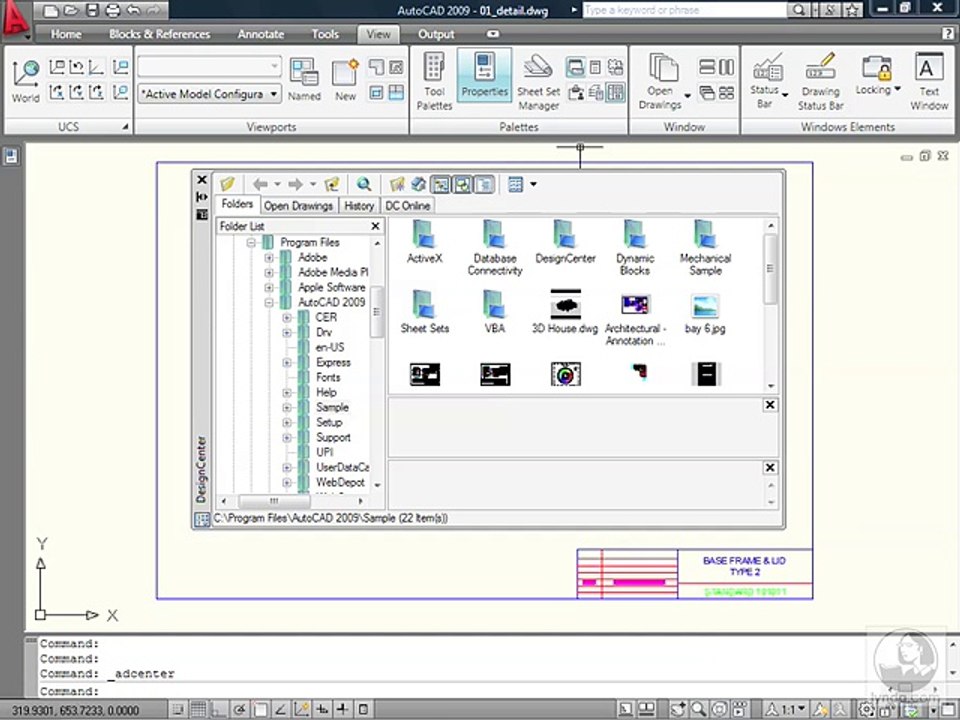Open the Views dropdown arrow in DesignCenter
Screen dimensions: 960x720
(x=533, y=184)
